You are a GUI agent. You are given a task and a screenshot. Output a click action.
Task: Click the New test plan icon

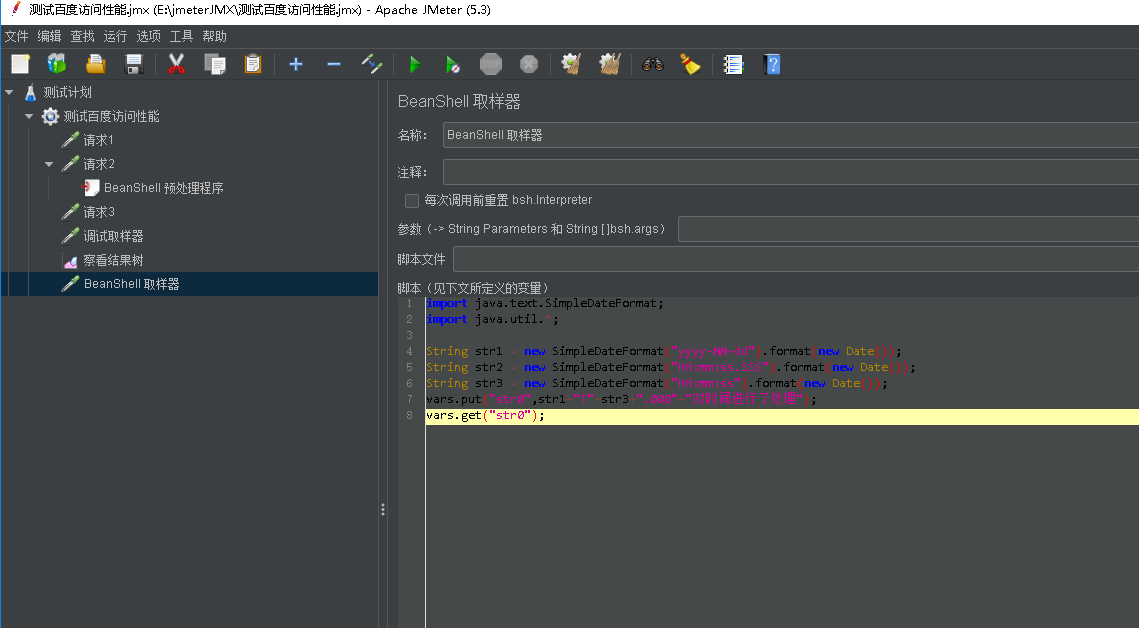click(20, 65)
